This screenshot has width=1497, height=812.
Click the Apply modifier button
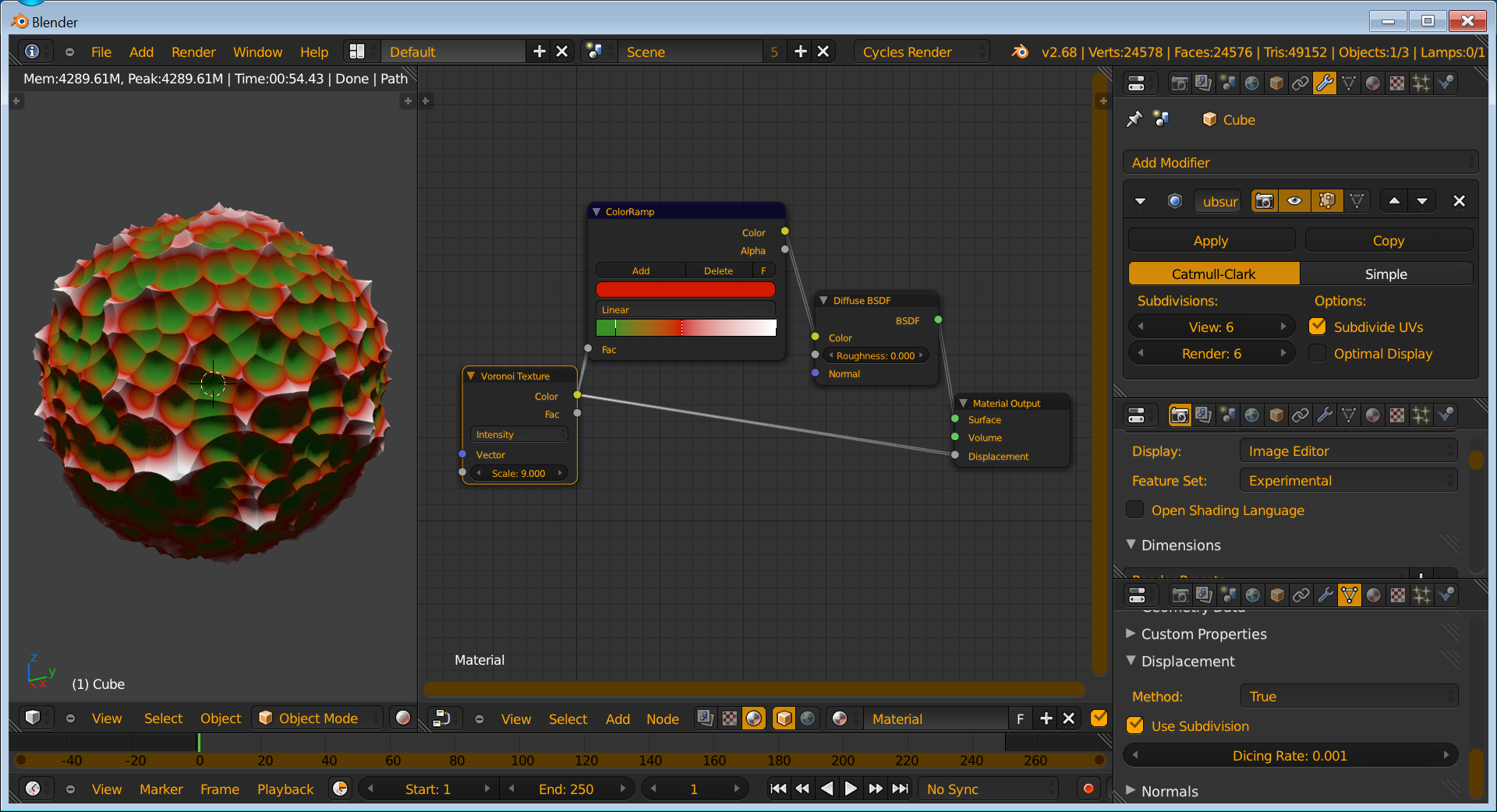pos(1211,241)
